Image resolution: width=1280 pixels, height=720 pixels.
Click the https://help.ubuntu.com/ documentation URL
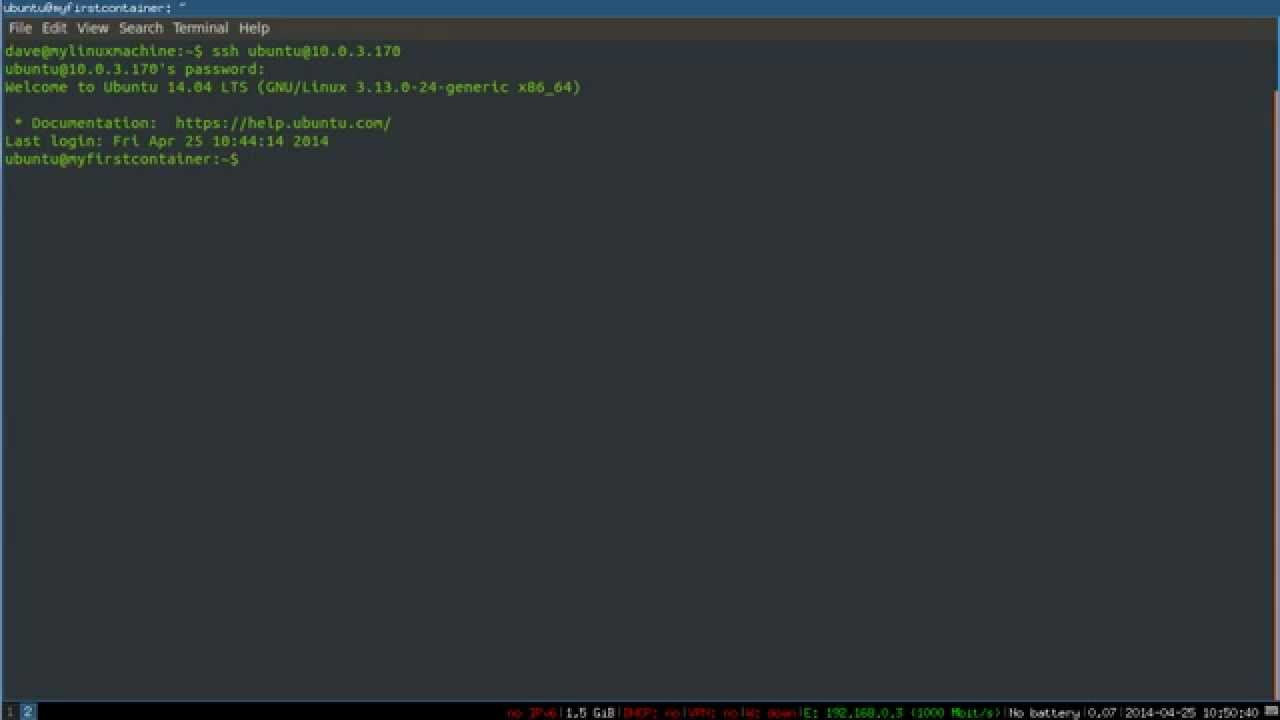[283, 123]
